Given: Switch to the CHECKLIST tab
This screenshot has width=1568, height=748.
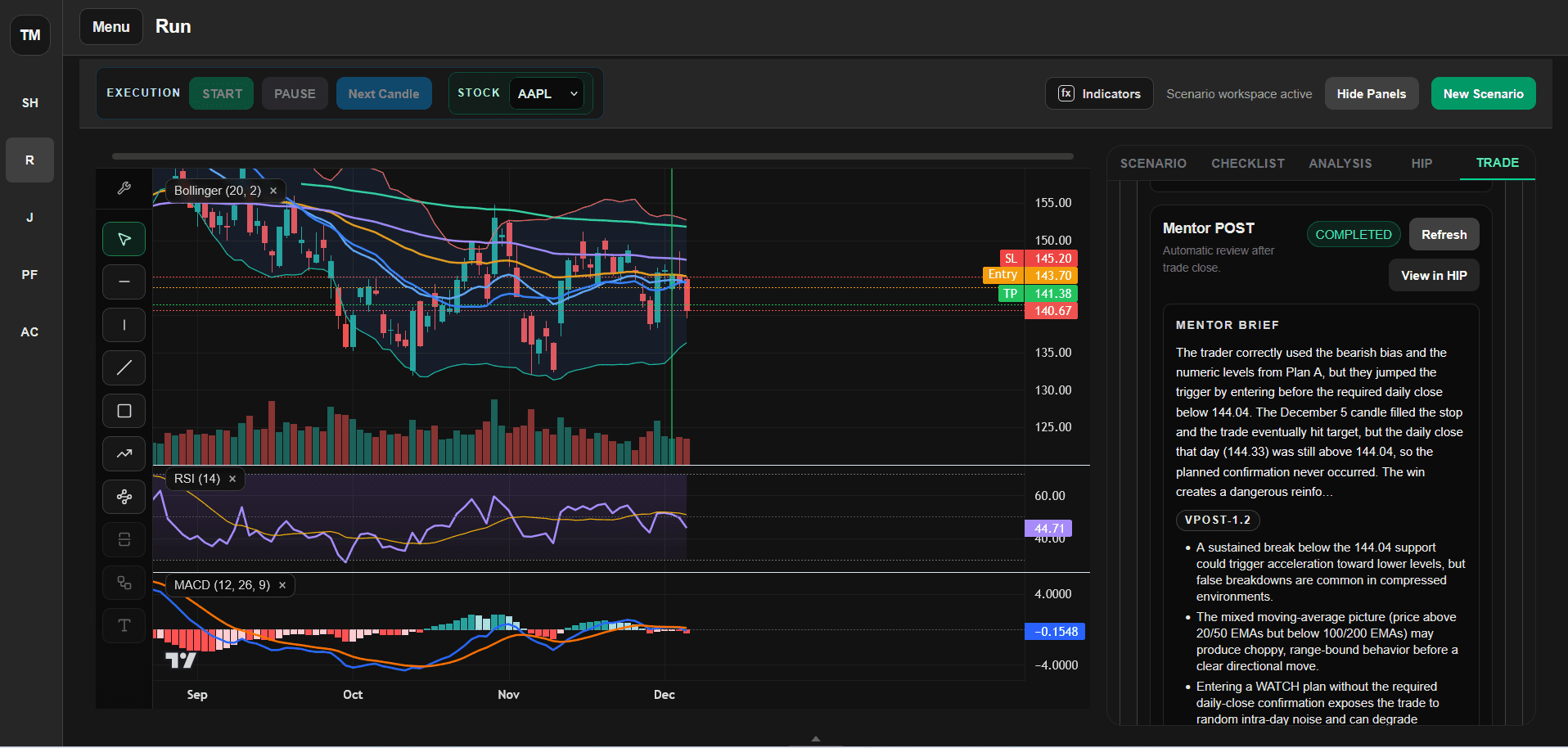Looking at the screenshot, I should click(x=1248, y=164).
